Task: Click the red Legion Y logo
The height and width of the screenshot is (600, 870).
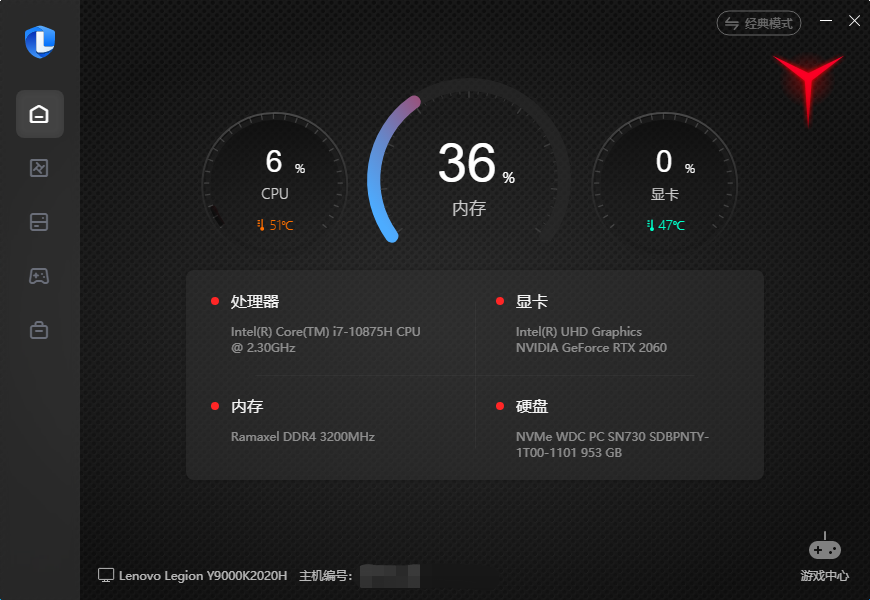Action: click(x=808, y=90)
